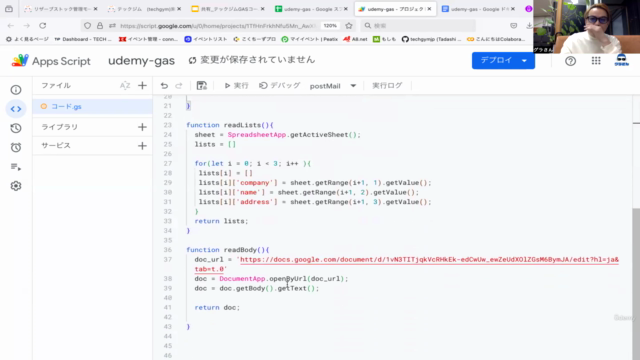Add a new file with plus icon
Screen dimensions: 640x360
(x=142, y=86)
